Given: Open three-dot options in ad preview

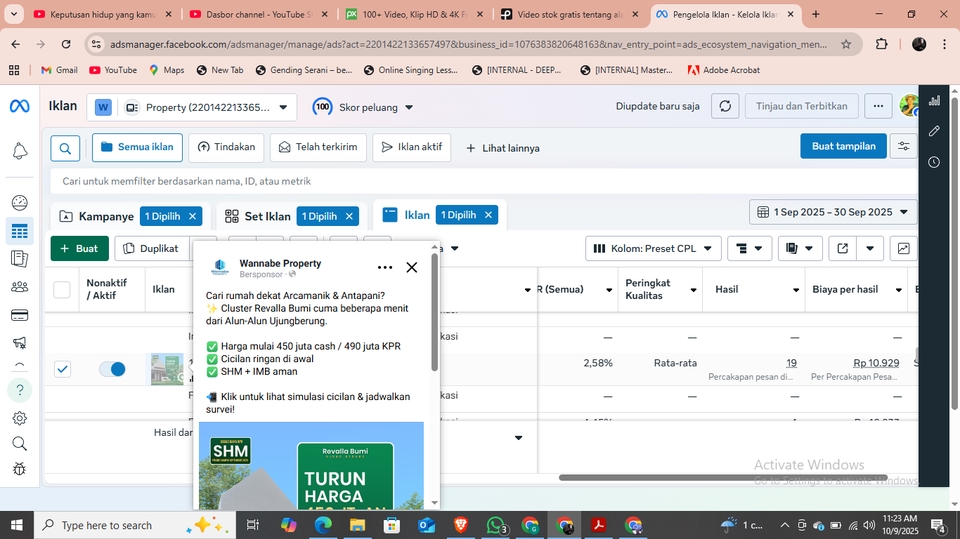Looking at the screenshot, I should pos(385,267).
